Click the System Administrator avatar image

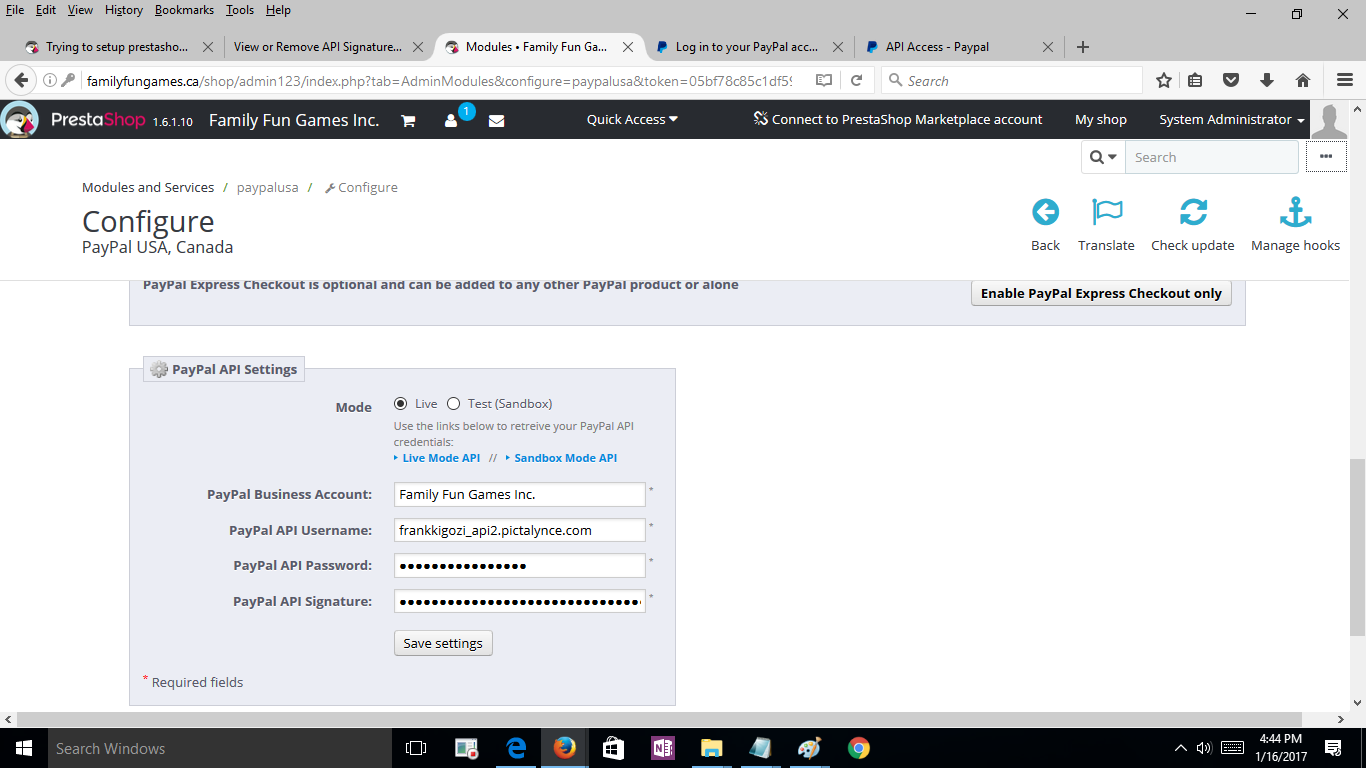1330,119
